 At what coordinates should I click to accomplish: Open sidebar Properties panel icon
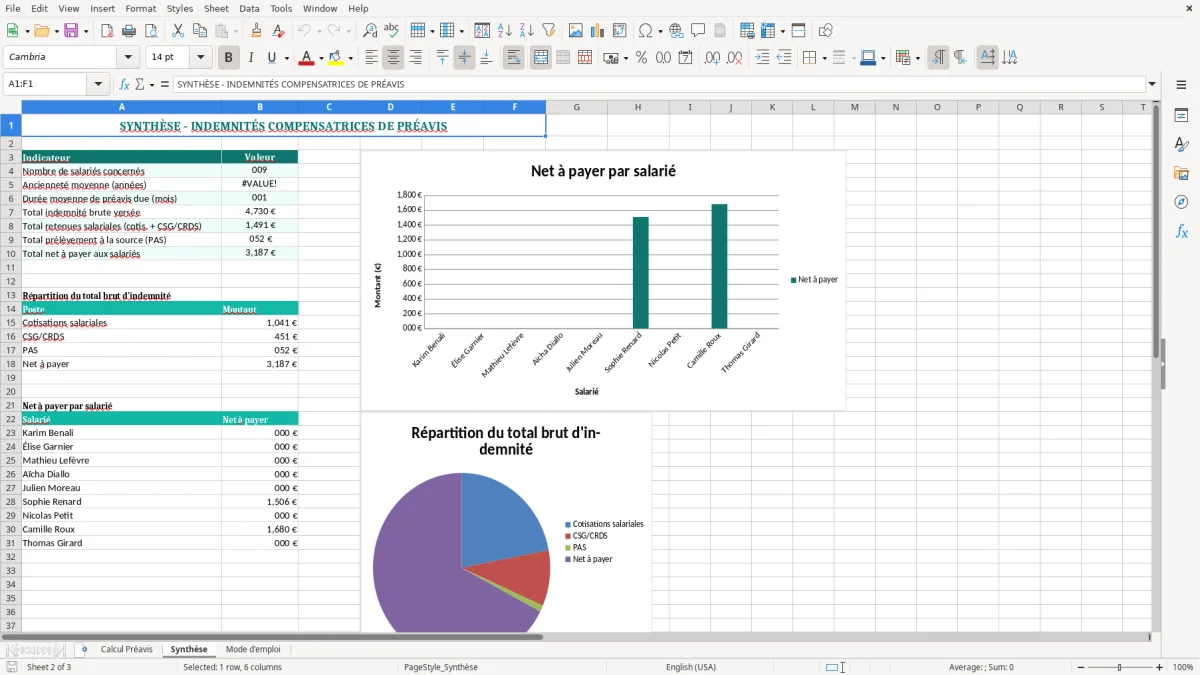point(1181,116)
